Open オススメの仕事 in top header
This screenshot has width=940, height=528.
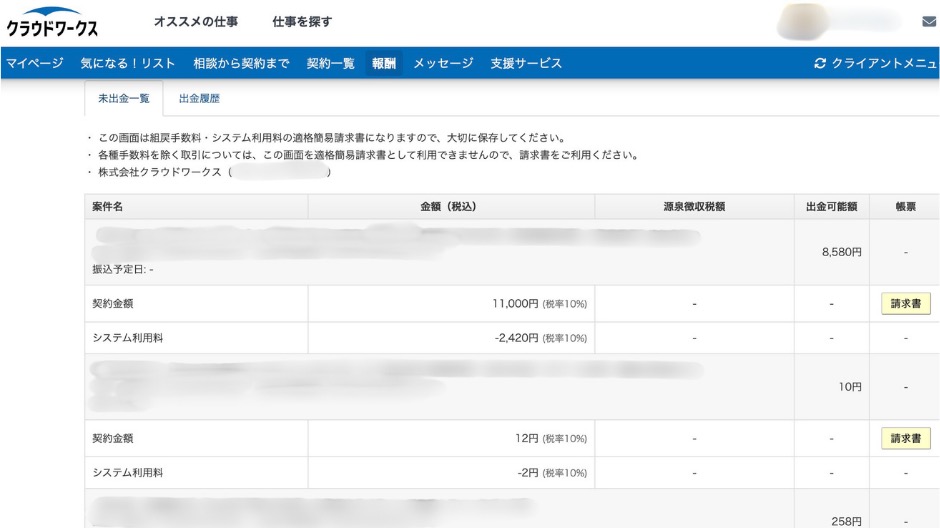[x=196, y=22]
